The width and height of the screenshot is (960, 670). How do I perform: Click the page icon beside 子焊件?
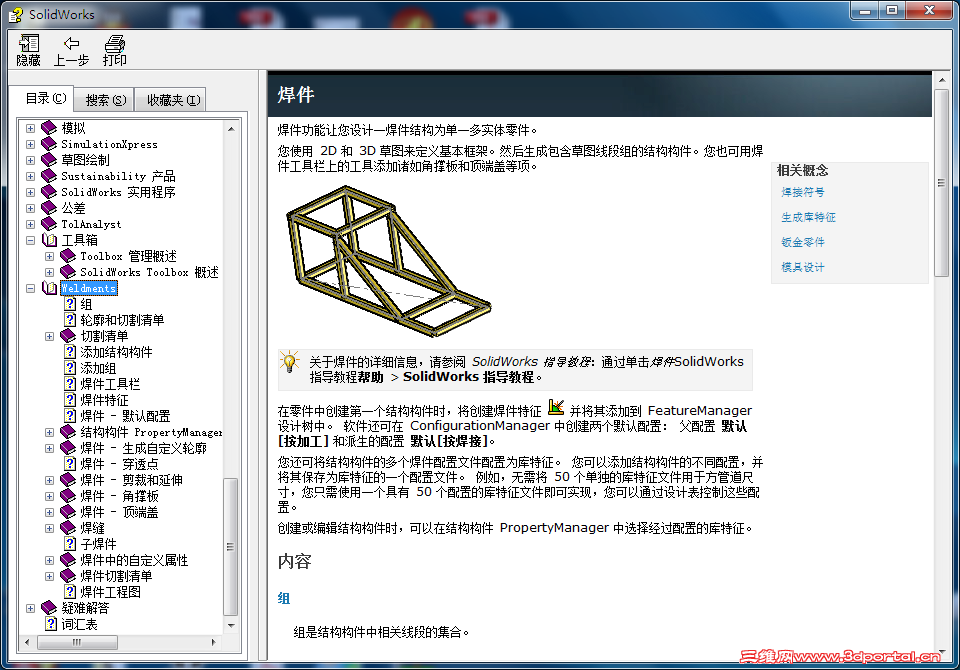click(70, 544)
